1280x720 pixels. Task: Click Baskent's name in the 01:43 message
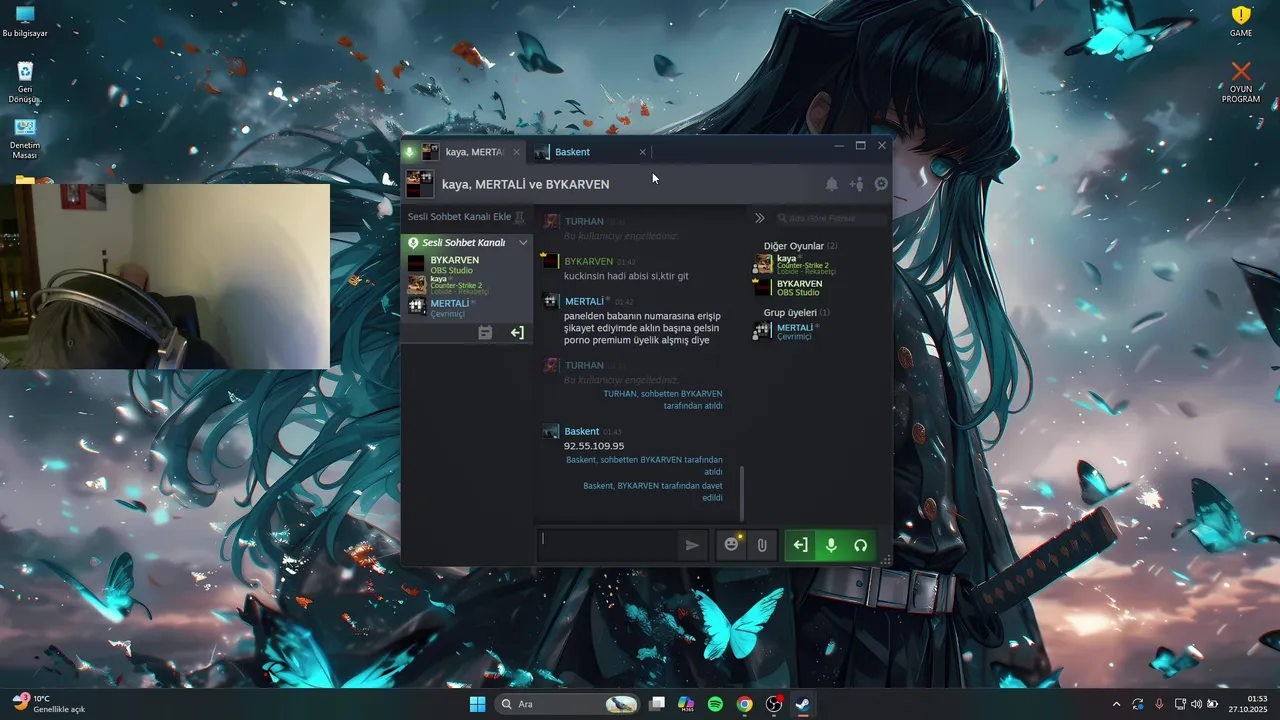(582, 431)
